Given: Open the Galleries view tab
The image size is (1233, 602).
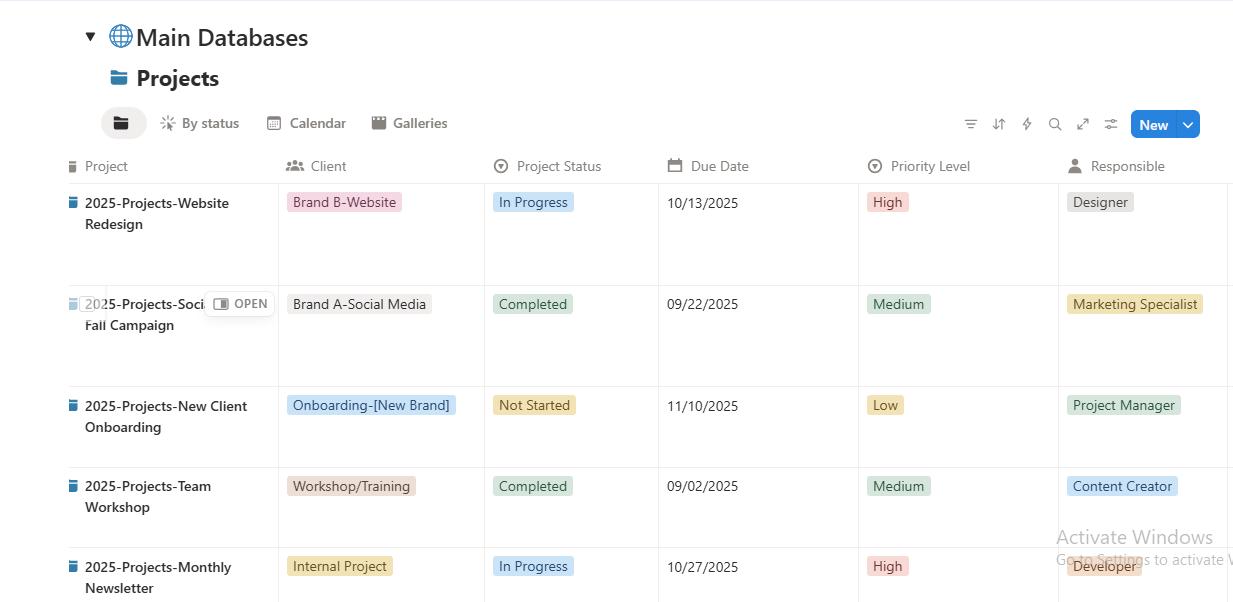Looking at the screenshot, I should tap(409, 123).
